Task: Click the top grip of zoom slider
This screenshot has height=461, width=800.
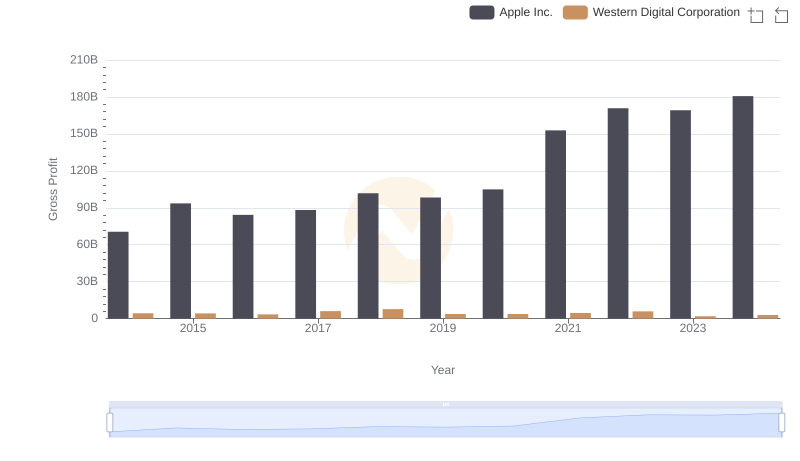Action: (445, 404)
